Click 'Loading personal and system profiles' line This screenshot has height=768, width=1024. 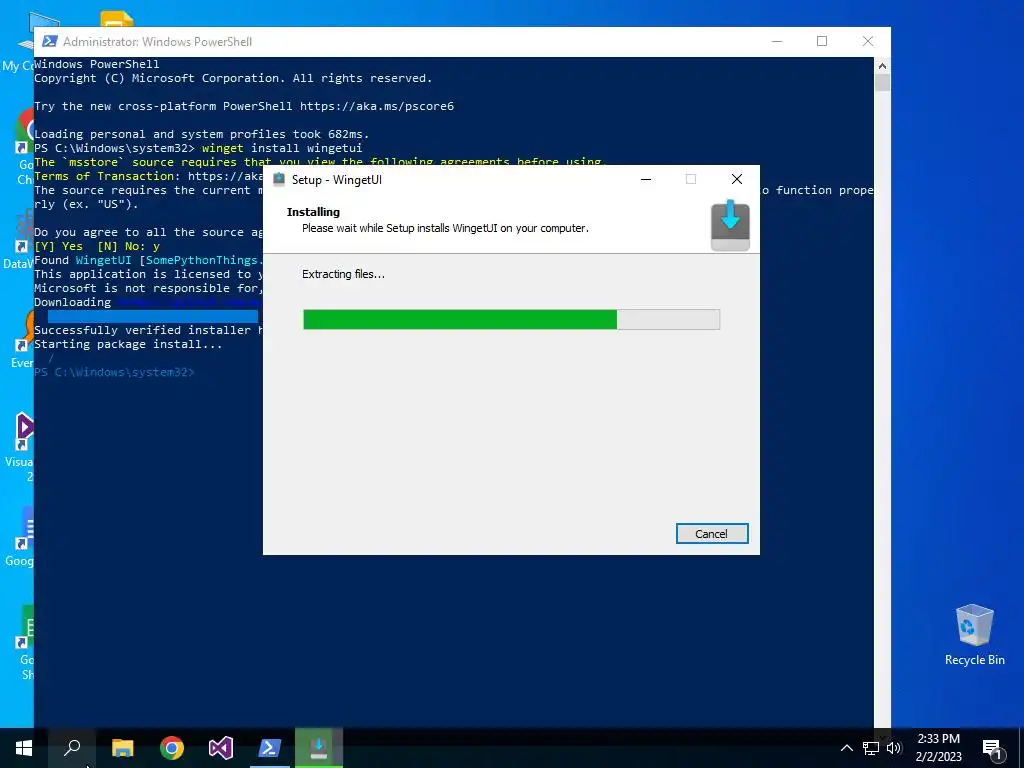(x=201, y=134)
